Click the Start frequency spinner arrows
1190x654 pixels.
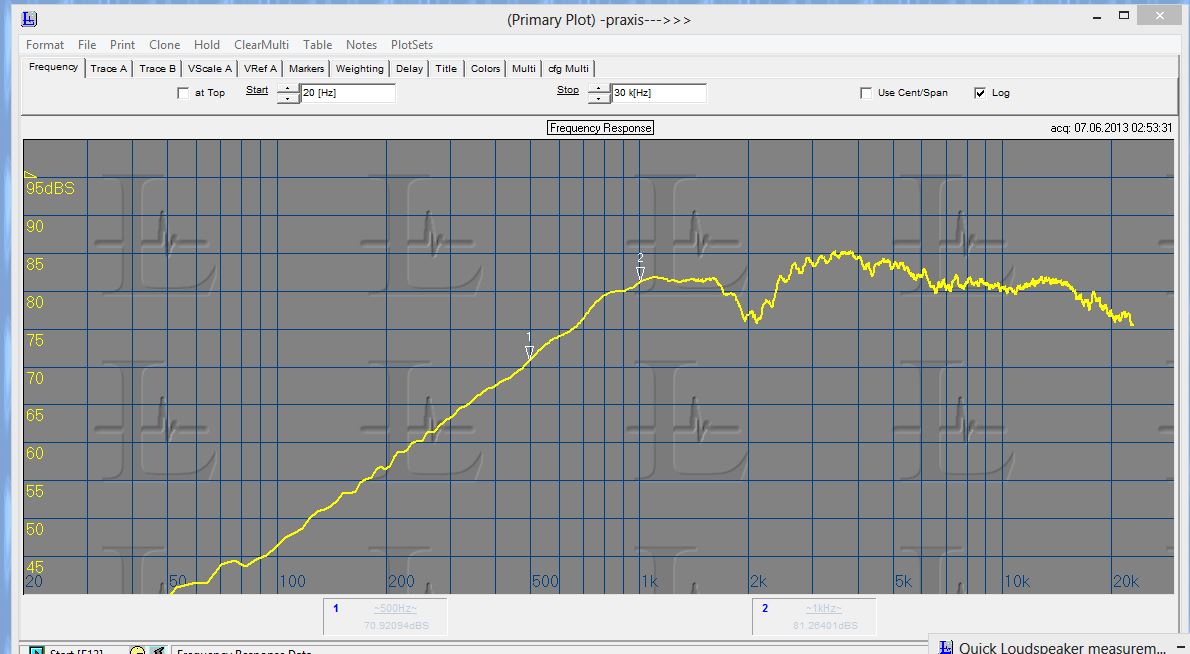288,93
